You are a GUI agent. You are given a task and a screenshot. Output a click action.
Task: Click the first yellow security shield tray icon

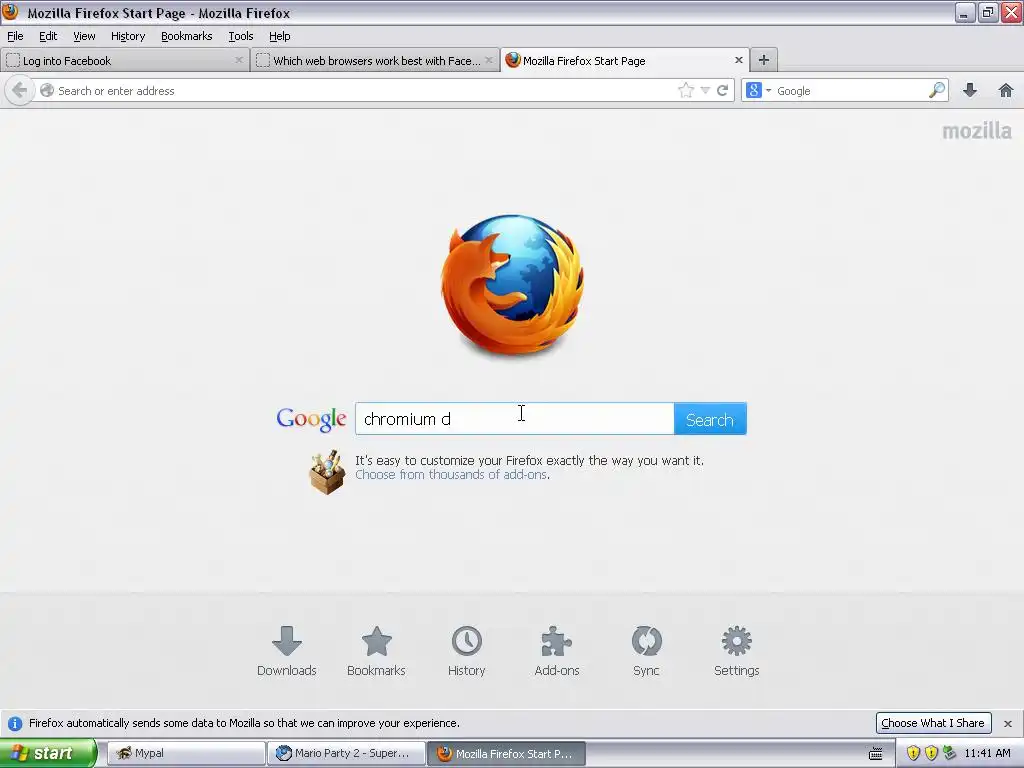[913, 753]
